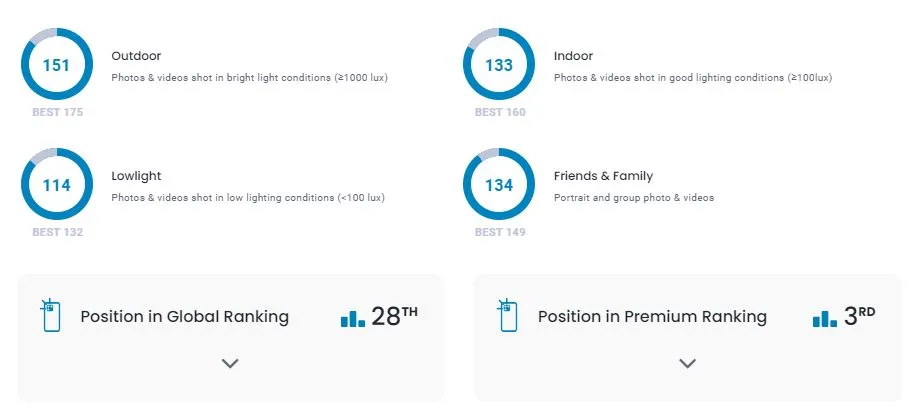Expand the Global Ranking chevron
913x413 pixels.
[x=230, y=363]
